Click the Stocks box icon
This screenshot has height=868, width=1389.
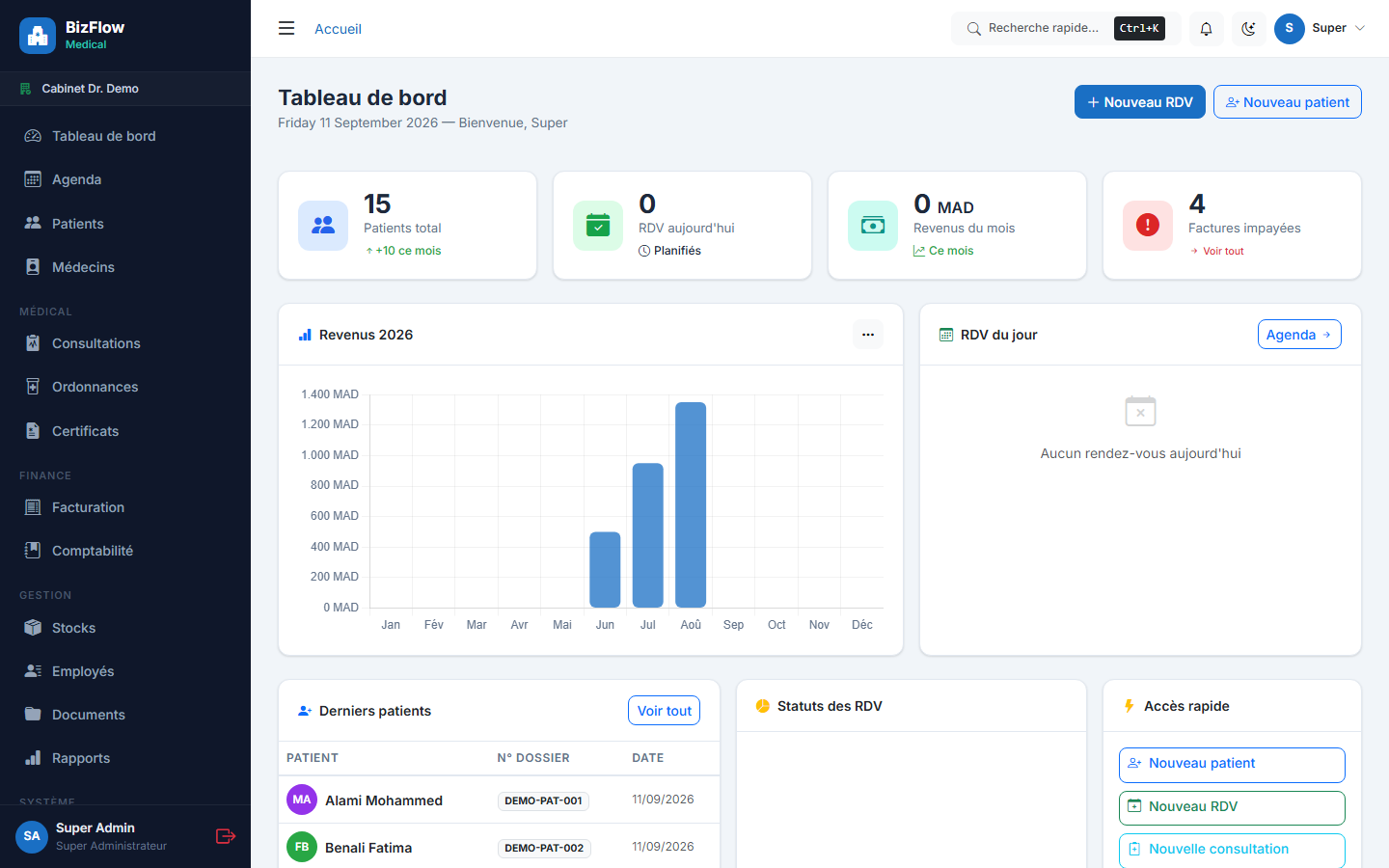pos(33,628)
